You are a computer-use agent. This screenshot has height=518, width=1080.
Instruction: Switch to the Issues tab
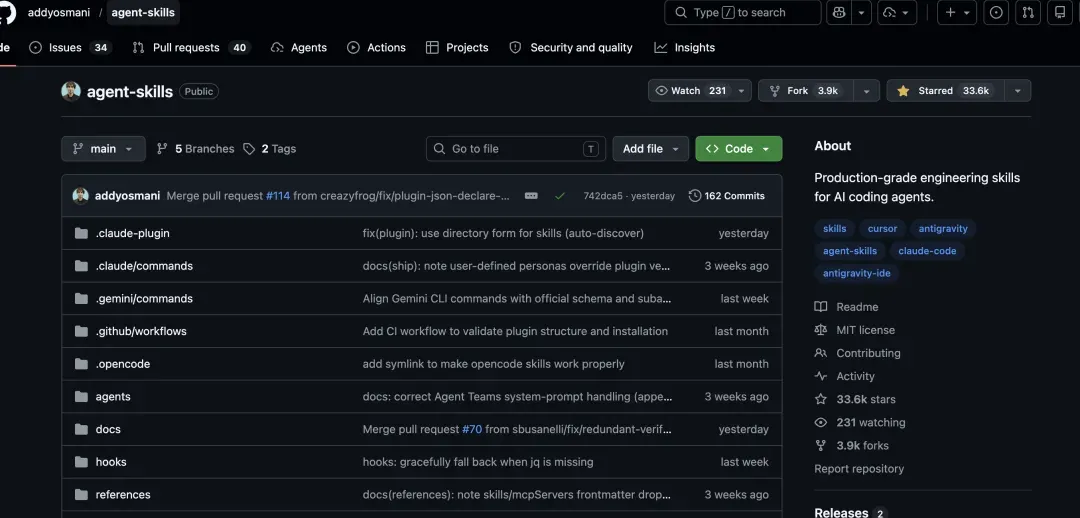coord(70,48)
